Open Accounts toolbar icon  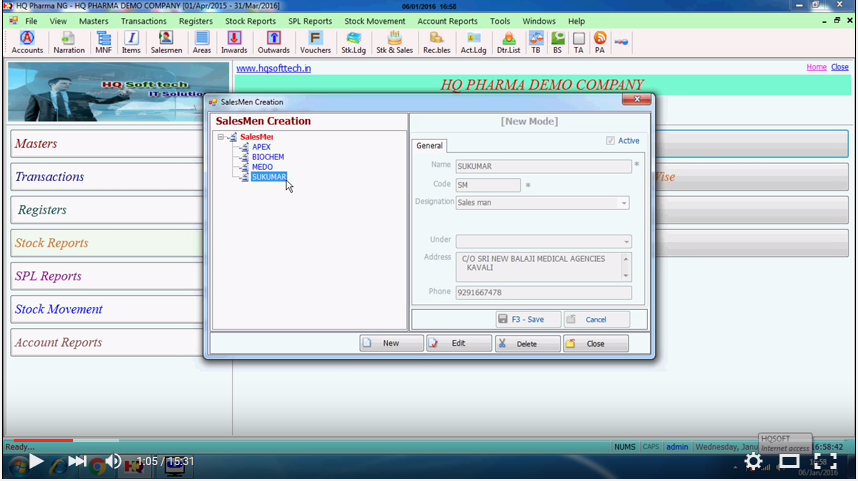27,42
